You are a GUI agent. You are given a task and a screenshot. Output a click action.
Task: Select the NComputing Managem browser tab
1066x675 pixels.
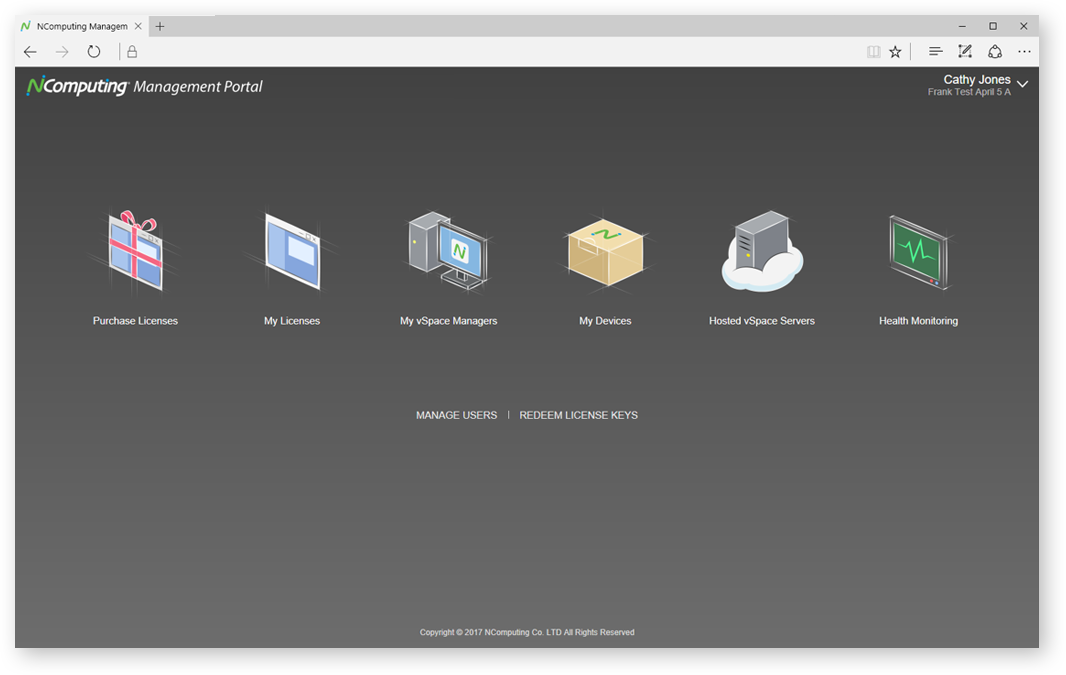(81, 27)
